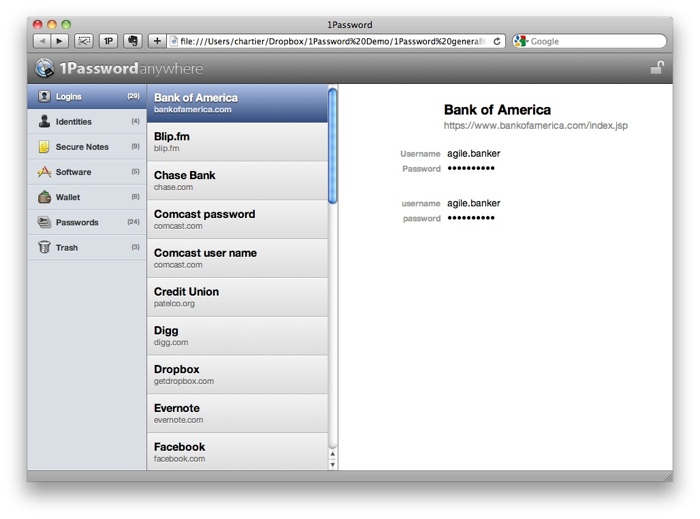Image resolution: width=700 pixels, height=519 pixels.
Task: Click the agile.banker value beside capitalized Username
Action: coord(474,154)
